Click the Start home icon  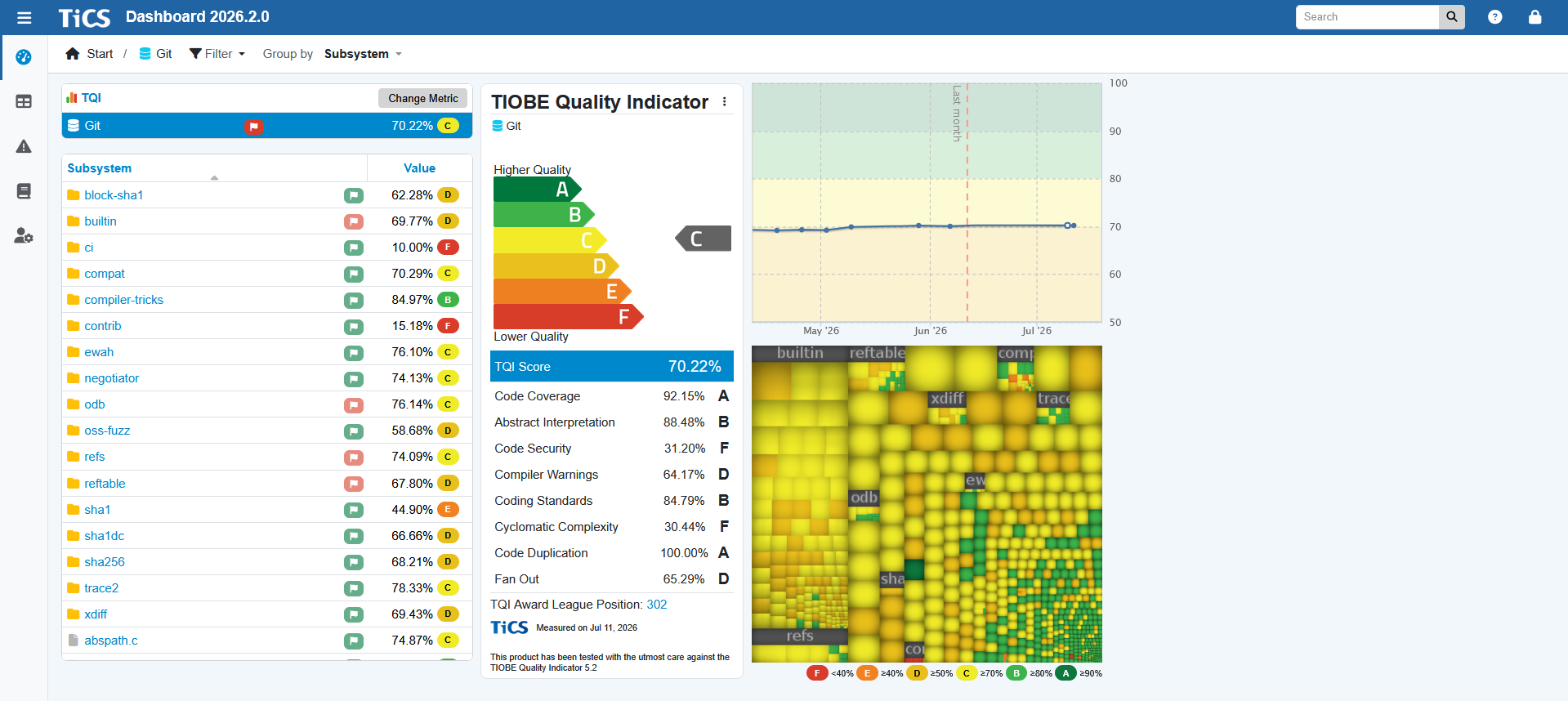[x=73, y=54]
